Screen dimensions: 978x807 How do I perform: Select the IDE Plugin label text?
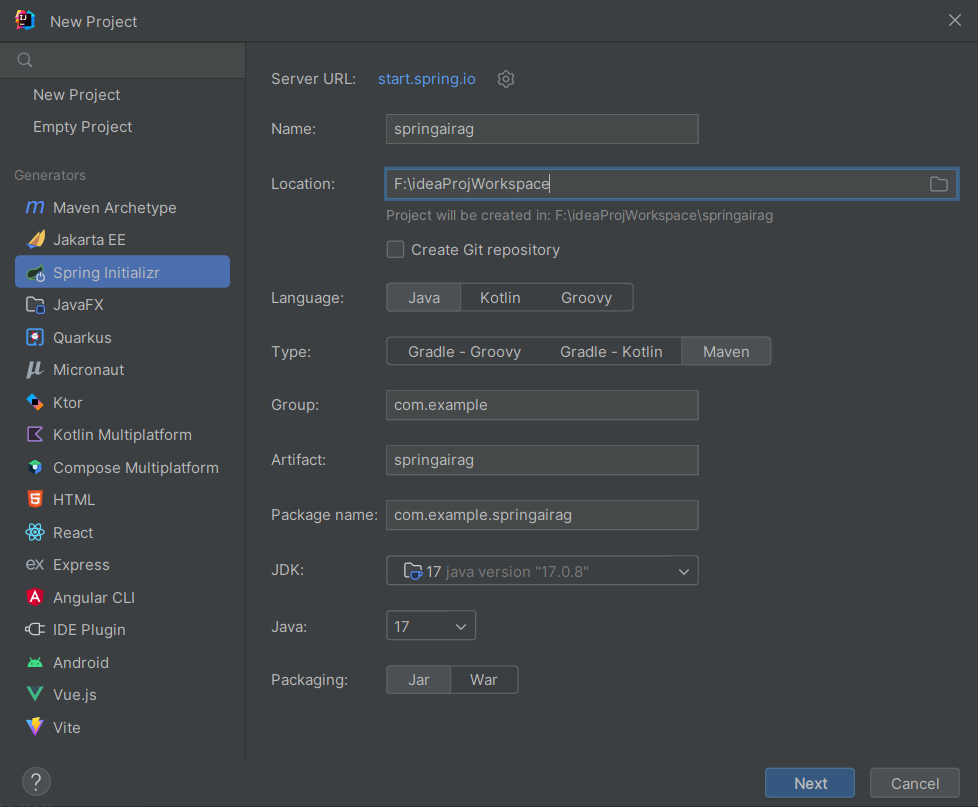coord(89,630)
